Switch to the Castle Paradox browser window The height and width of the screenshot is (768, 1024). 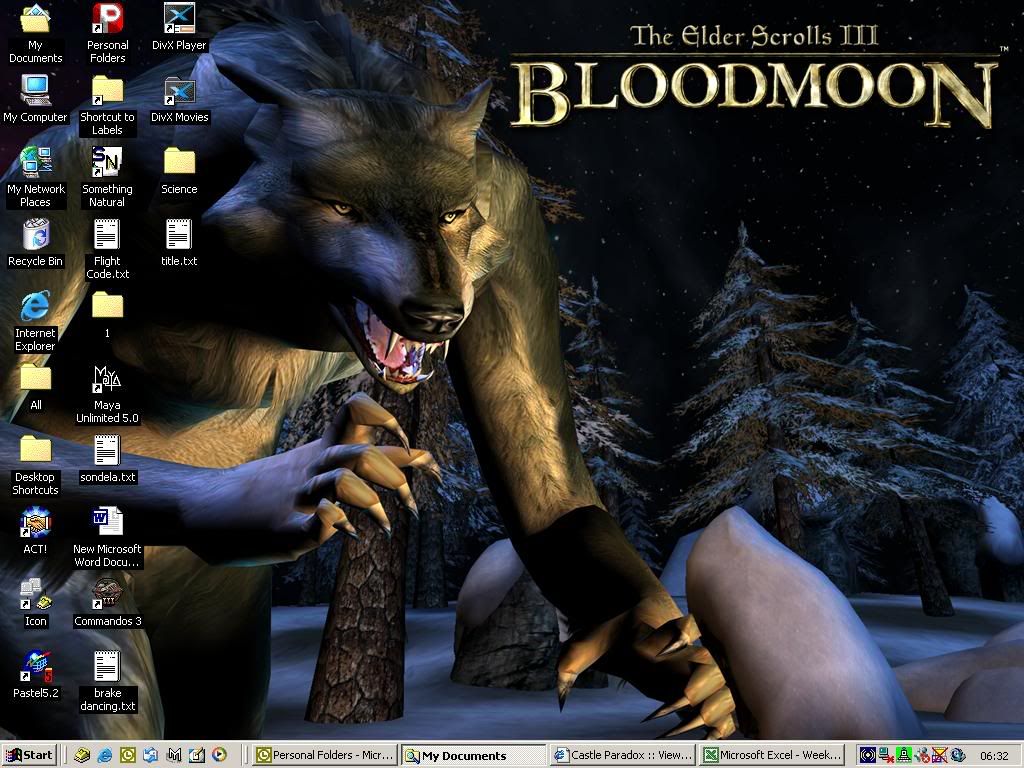(622, 755)
